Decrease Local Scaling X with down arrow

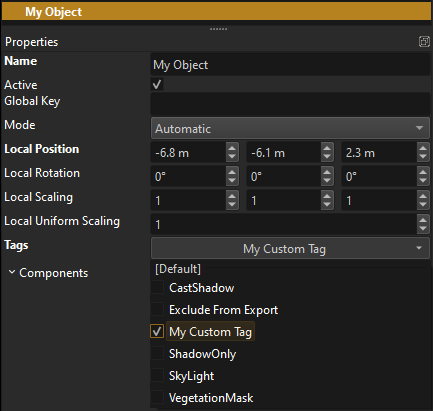click(232, 205)
